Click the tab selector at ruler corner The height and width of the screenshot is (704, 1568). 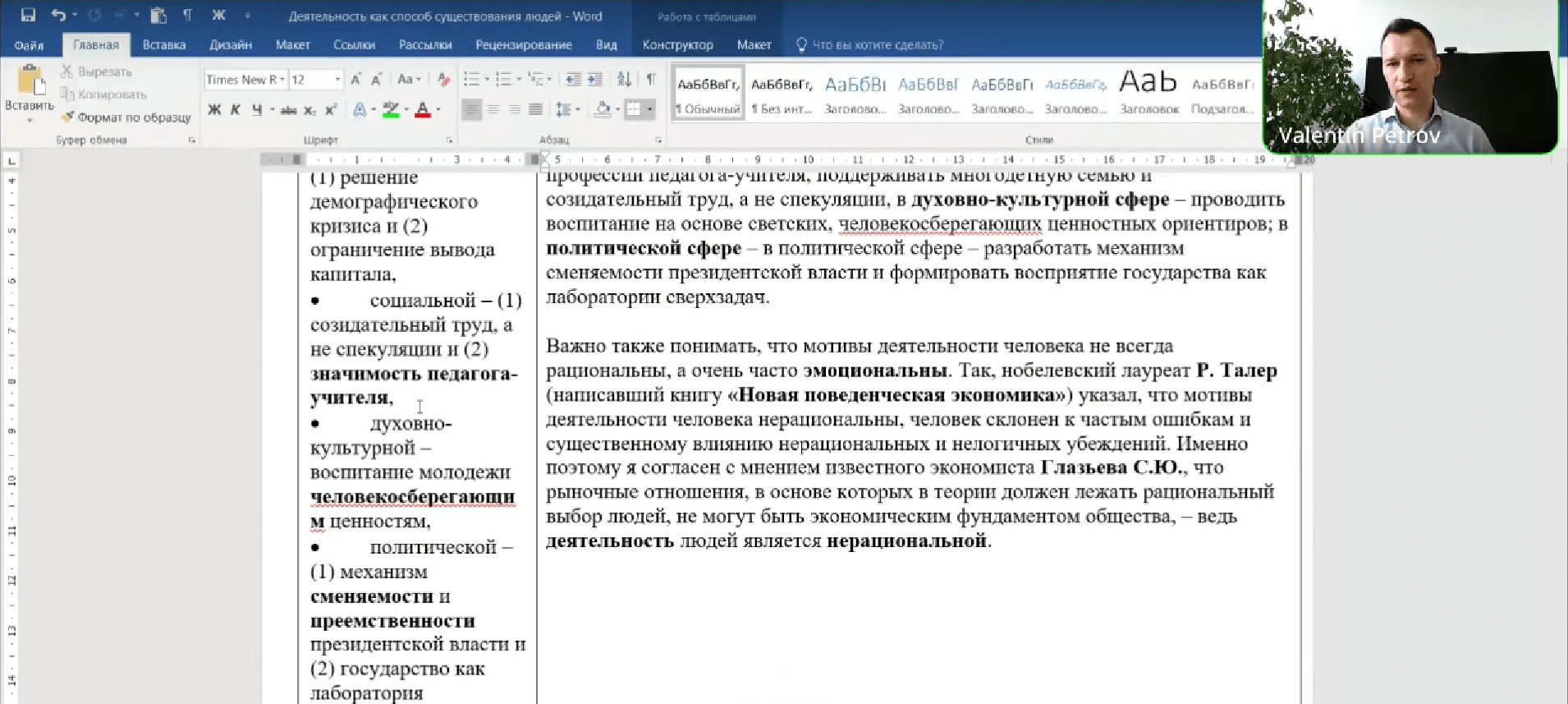[x=11, y=160]
